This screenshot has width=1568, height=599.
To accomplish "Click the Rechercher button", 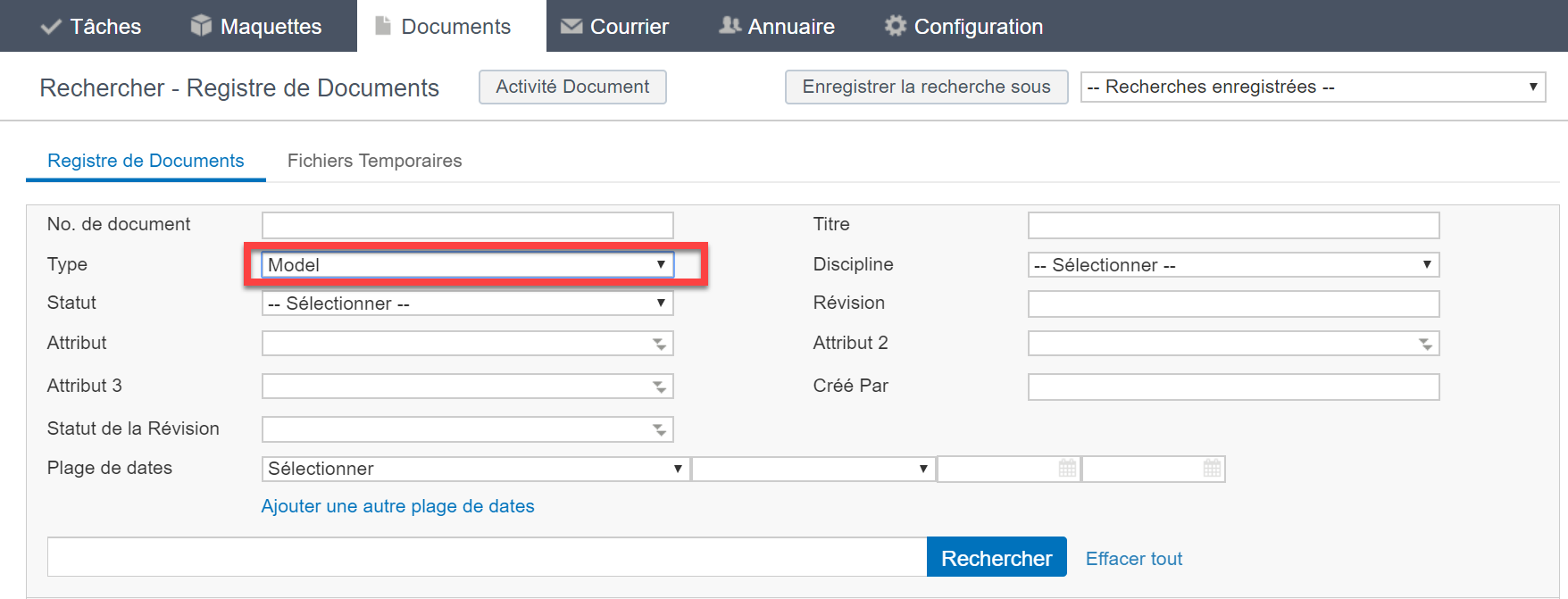I will [997, 557].
